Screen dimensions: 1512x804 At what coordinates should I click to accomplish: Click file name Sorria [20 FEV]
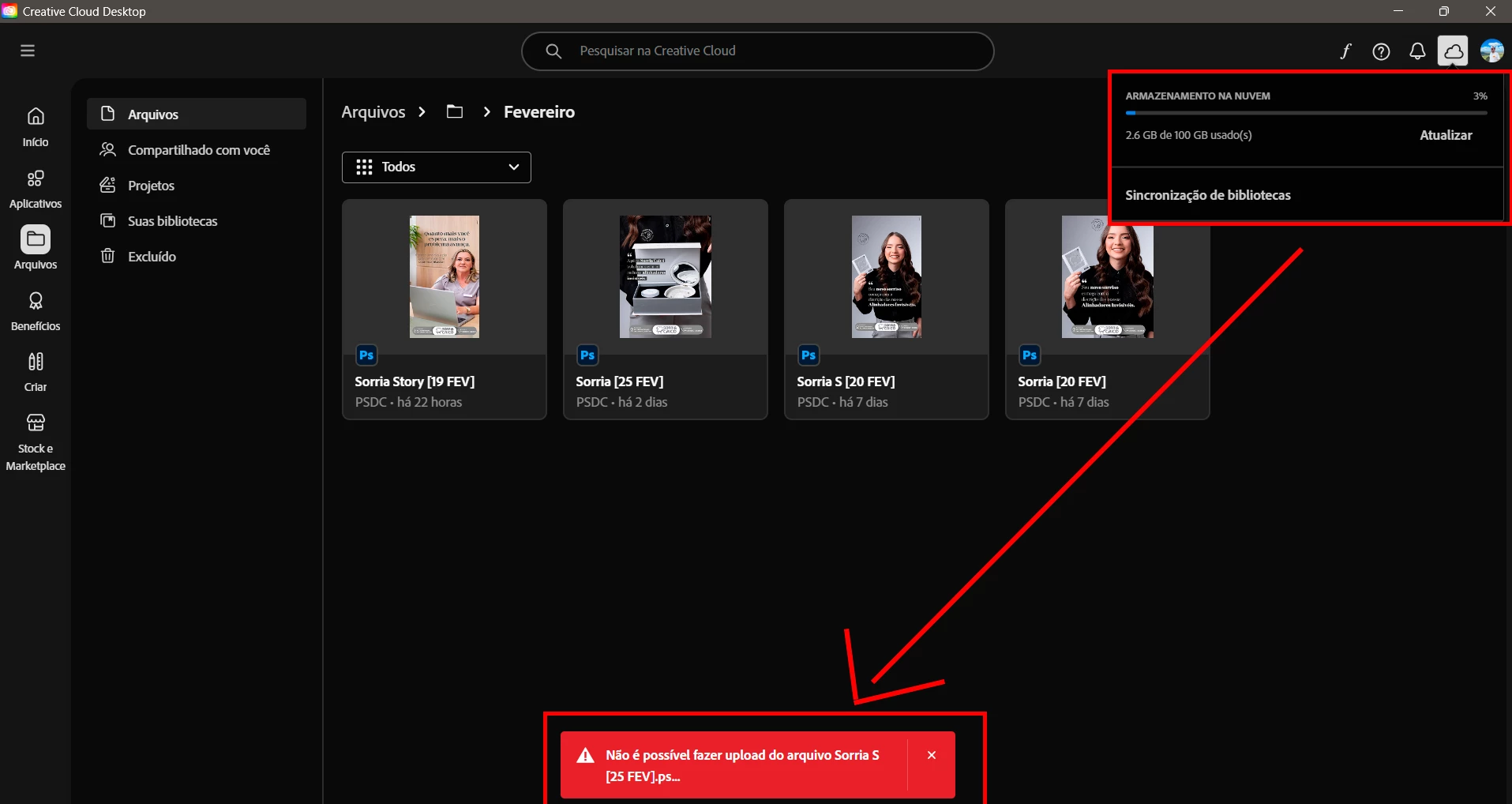(x=1061, y=381)
